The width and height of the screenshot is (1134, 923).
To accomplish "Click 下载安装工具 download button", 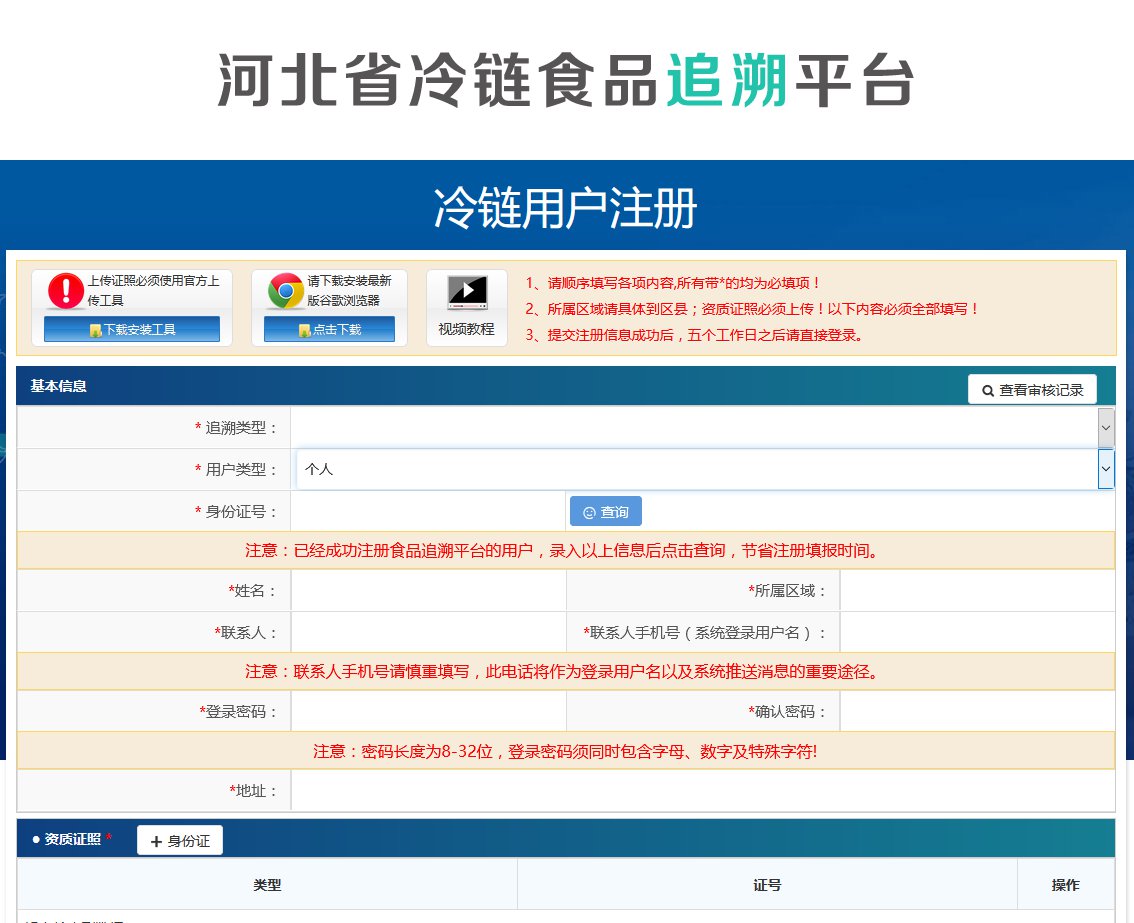I will [x=132, y=329].
